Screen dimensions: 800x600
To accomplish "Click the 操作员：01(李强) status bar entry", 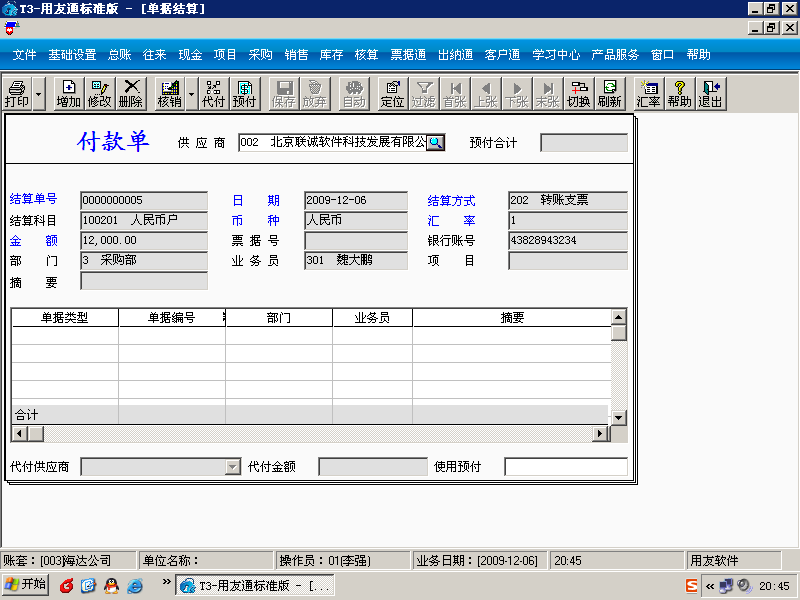I will tap(341, 561).
